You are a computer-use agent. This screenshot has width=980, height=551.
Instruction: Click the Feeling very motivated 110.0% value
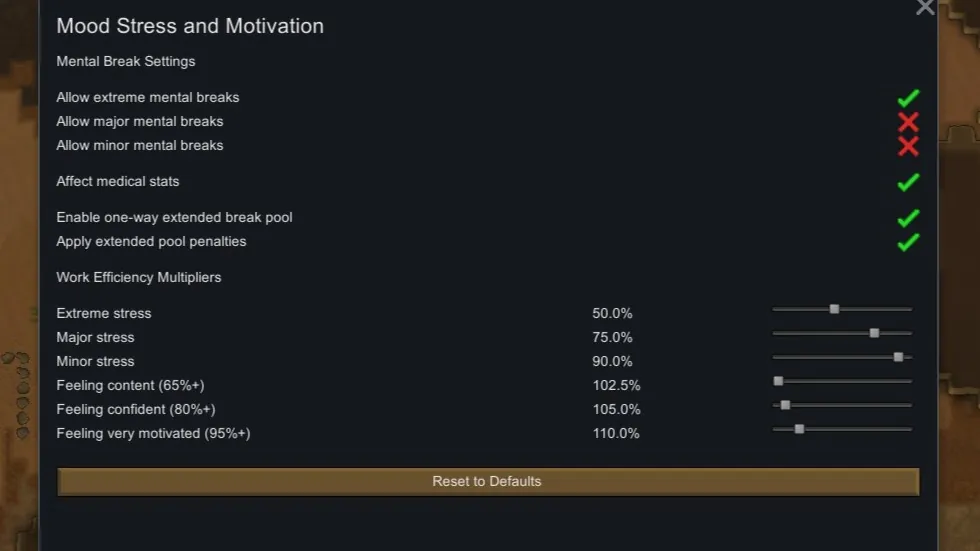coord(616,434)
